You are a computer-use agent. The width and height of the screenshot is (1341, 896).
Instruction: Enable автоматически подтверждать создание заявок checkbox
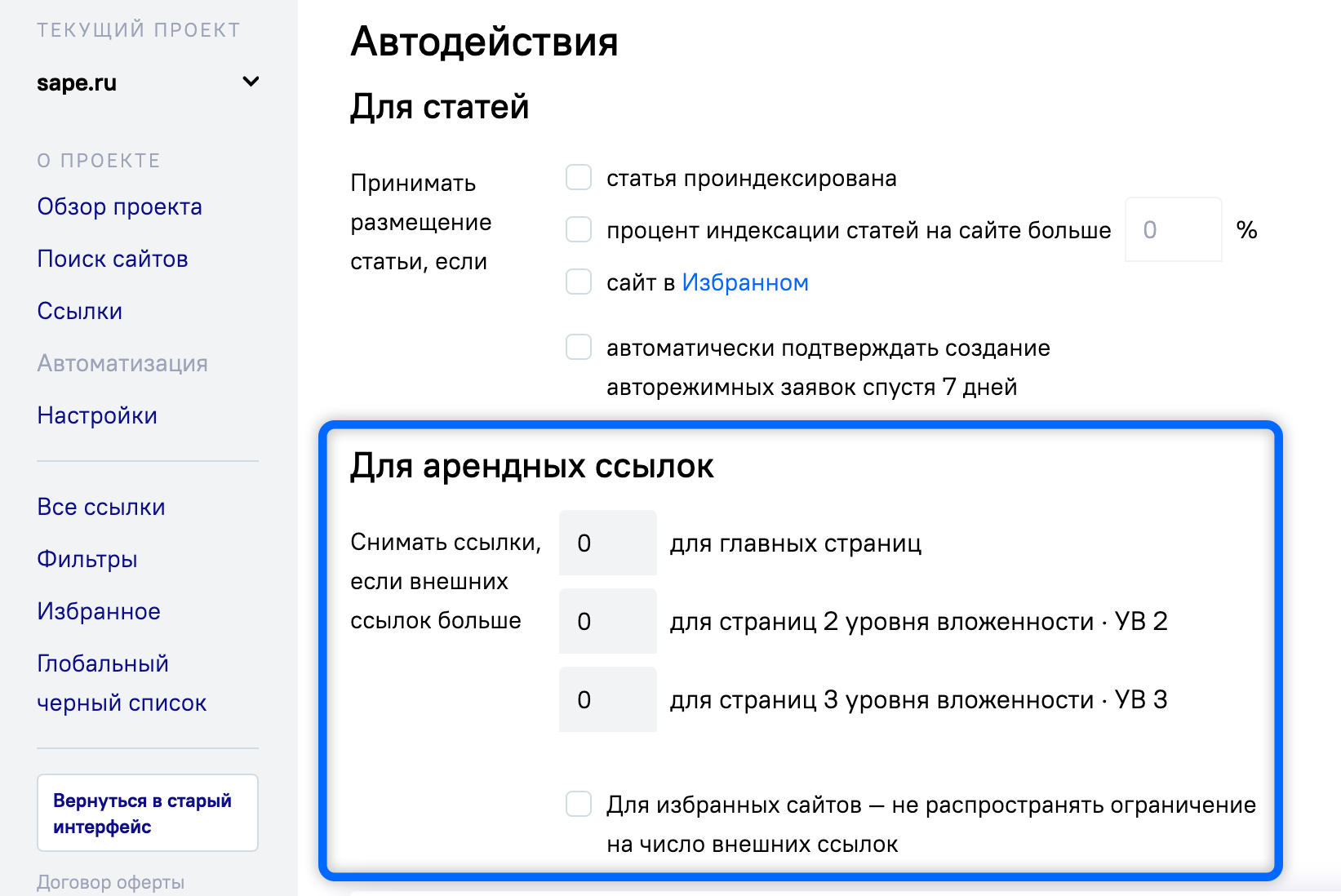pyautogui.click(x=579, y=347)
